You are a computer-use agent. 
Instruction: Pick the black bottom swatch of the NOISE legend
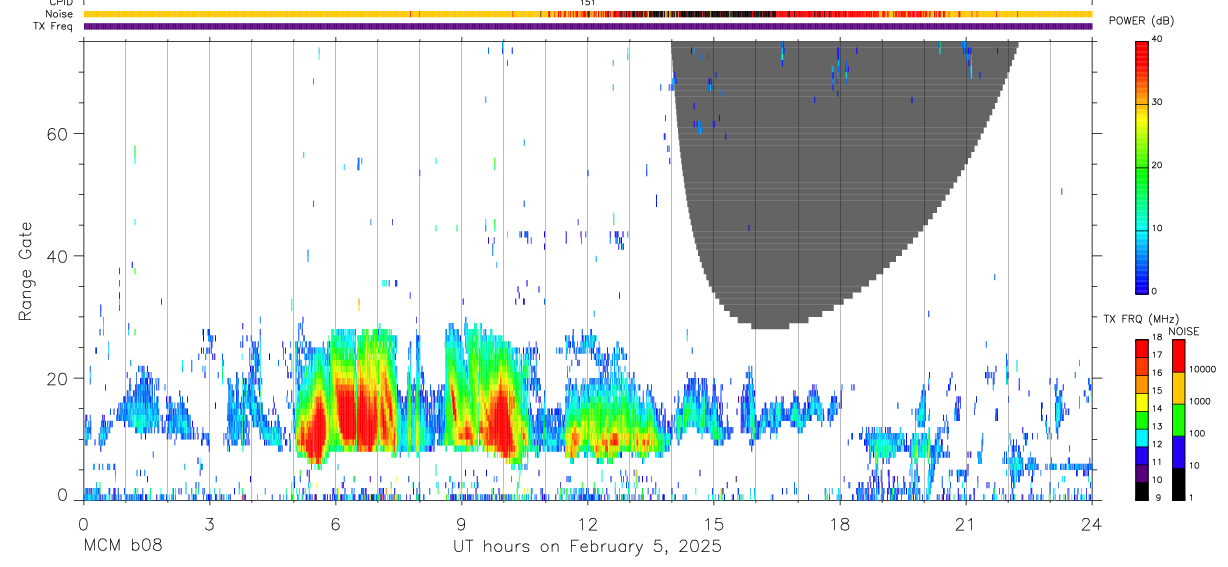1179,484
